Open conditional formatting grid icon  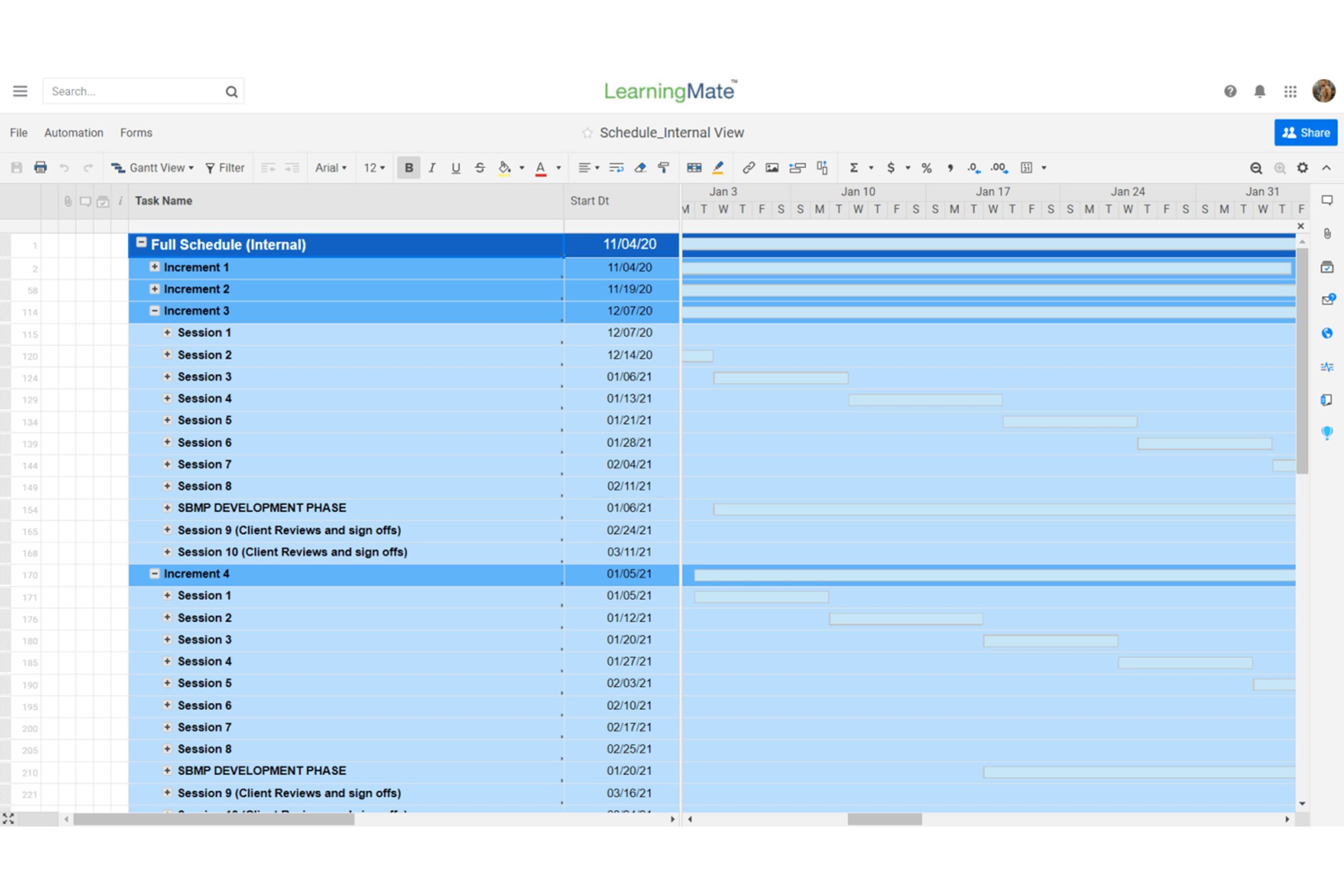click(x=694, y=167)
